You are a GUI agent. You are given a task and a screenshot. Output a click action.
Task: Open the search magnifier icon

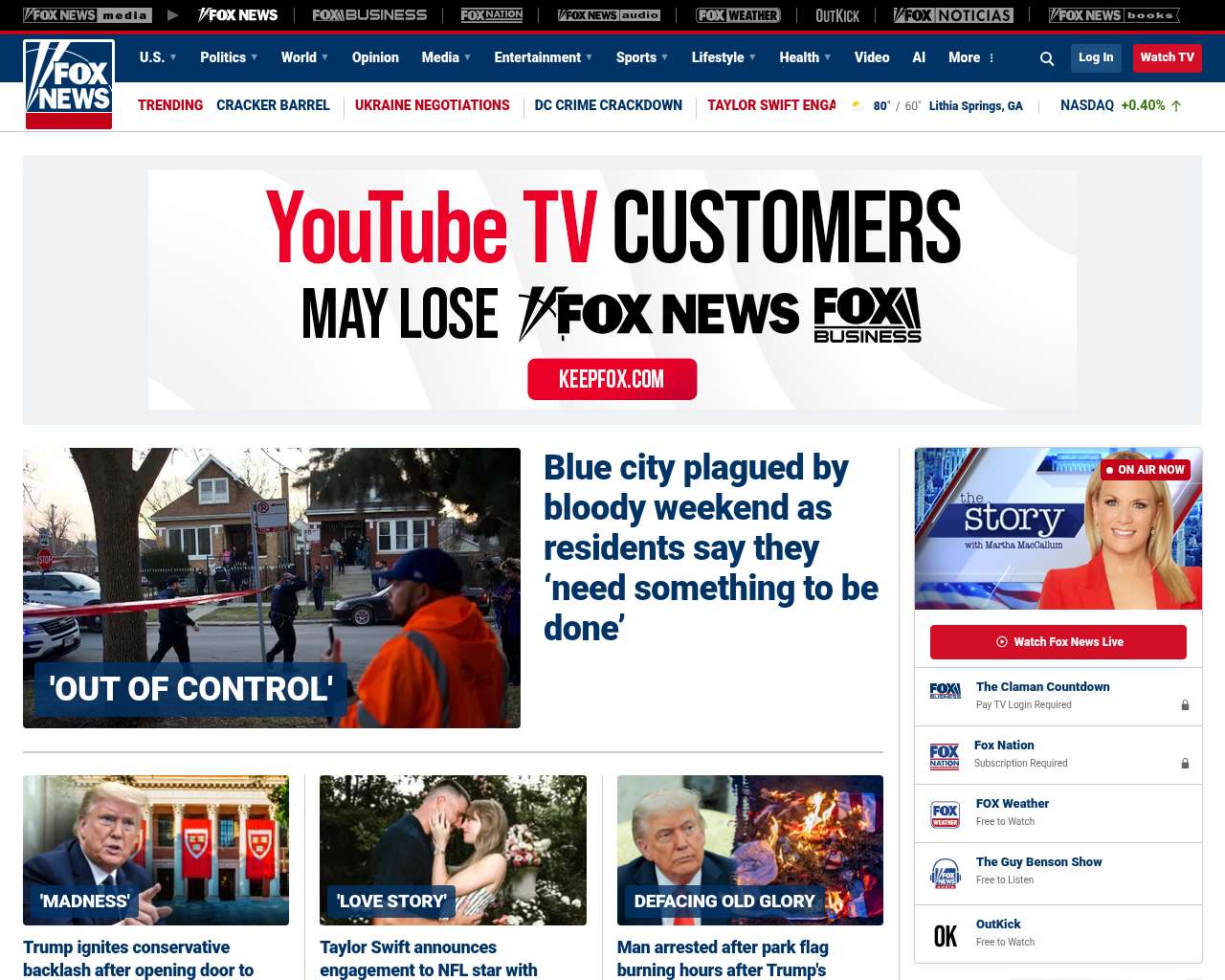pos(1047,58)
